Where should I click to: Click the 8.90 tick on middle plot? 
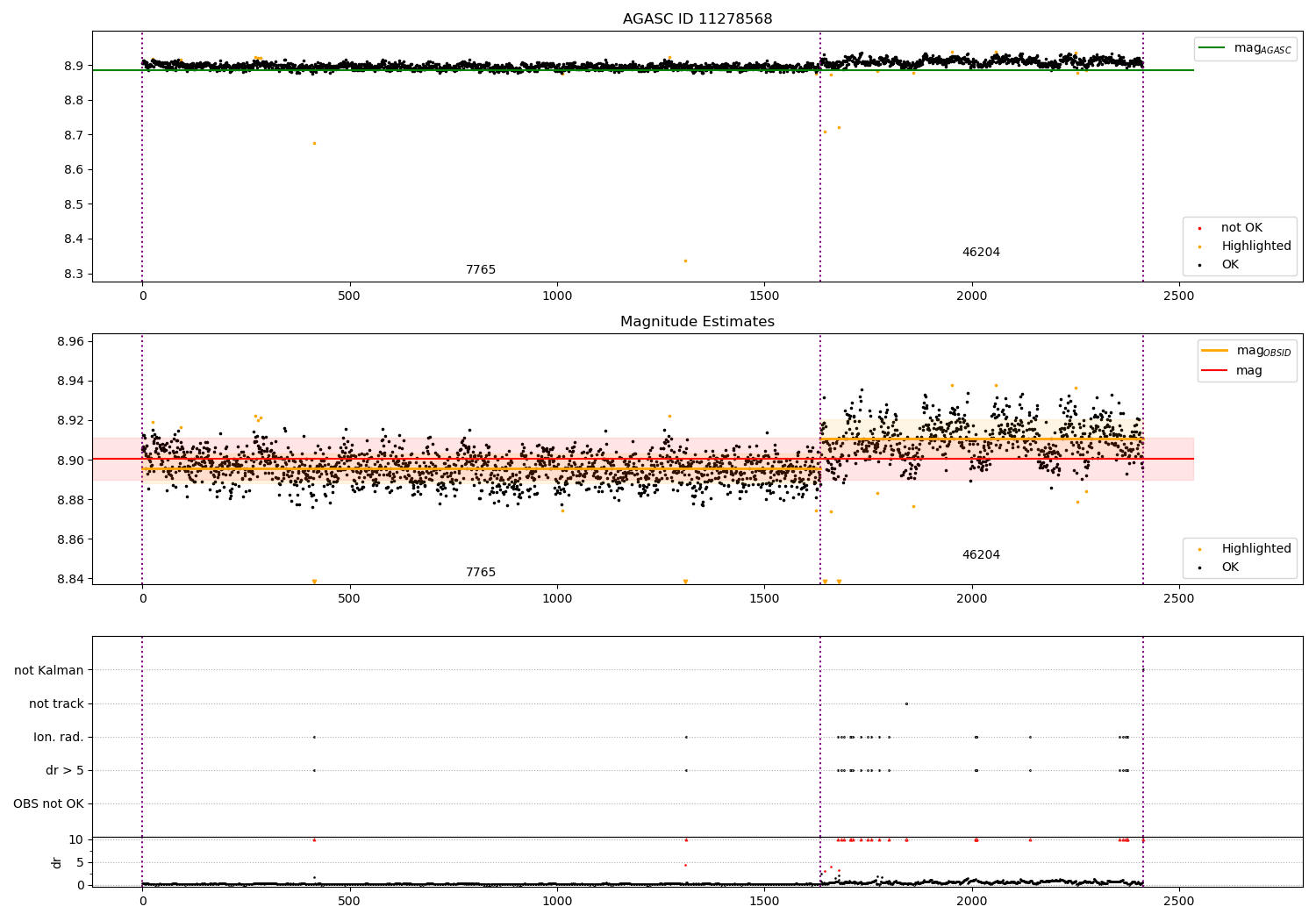(71, 460)
